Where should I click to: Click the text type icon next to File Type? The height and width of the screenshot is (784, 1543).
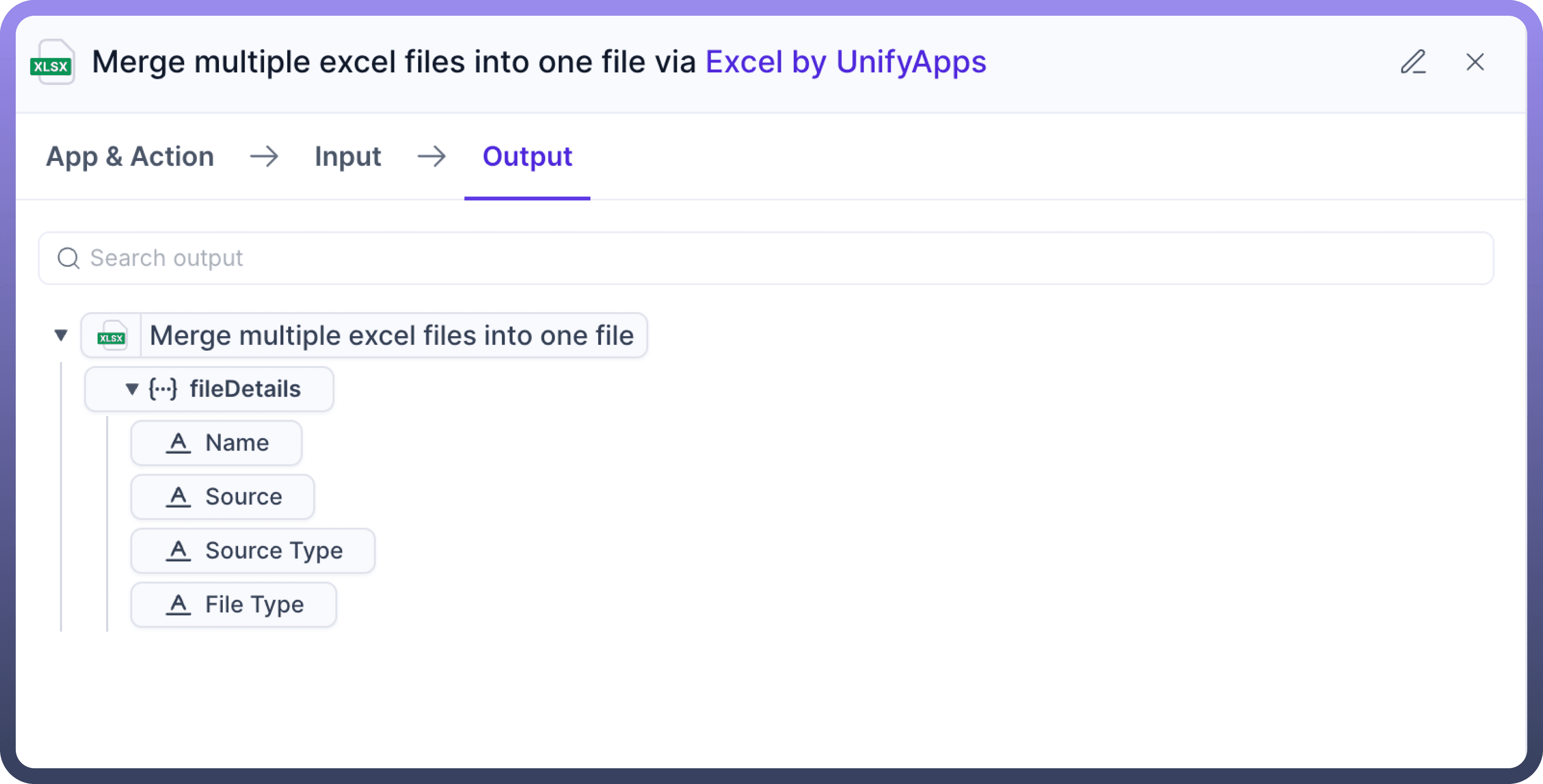point(178,605)
